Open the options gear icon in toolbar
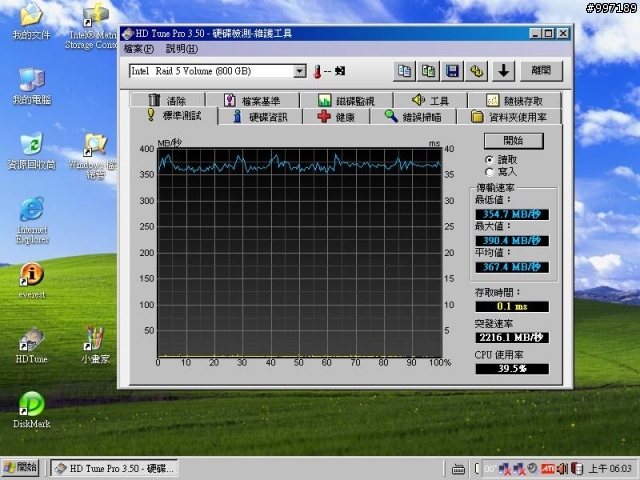640x480 pixels. click(476, 71)
